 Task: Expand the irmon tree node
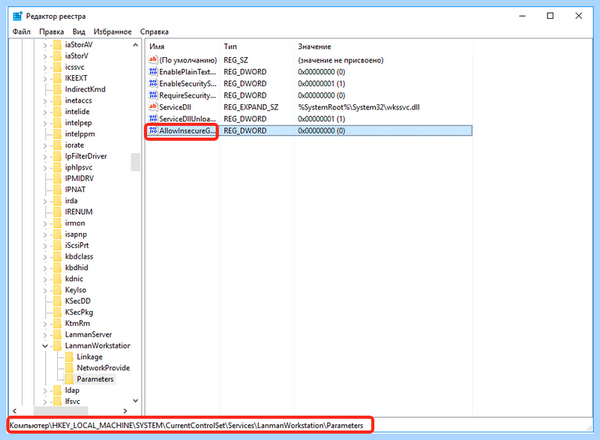[45, 223]
